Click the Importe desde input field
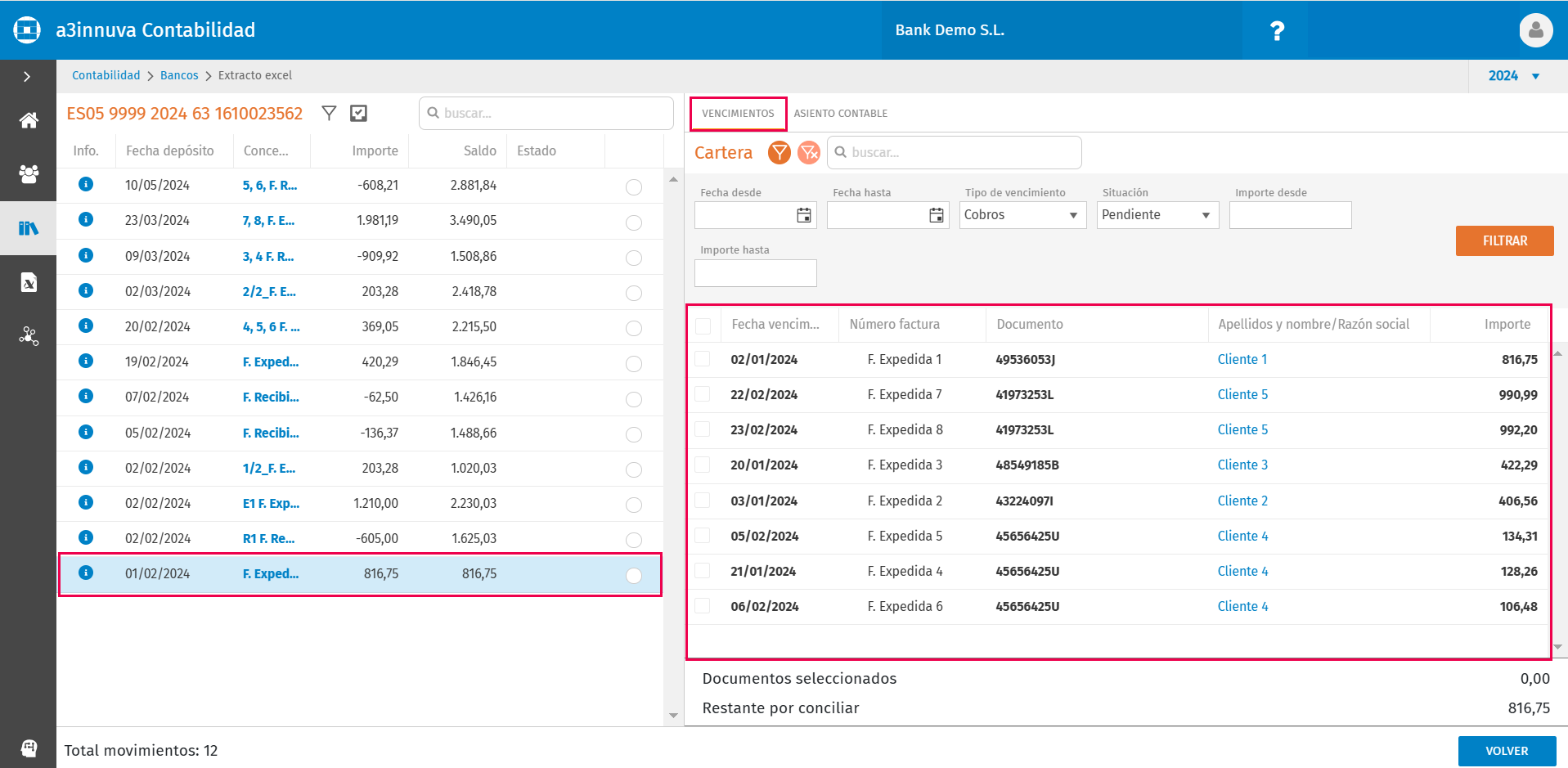This screenshot has width=1568, height=768. click(1291, 215)
